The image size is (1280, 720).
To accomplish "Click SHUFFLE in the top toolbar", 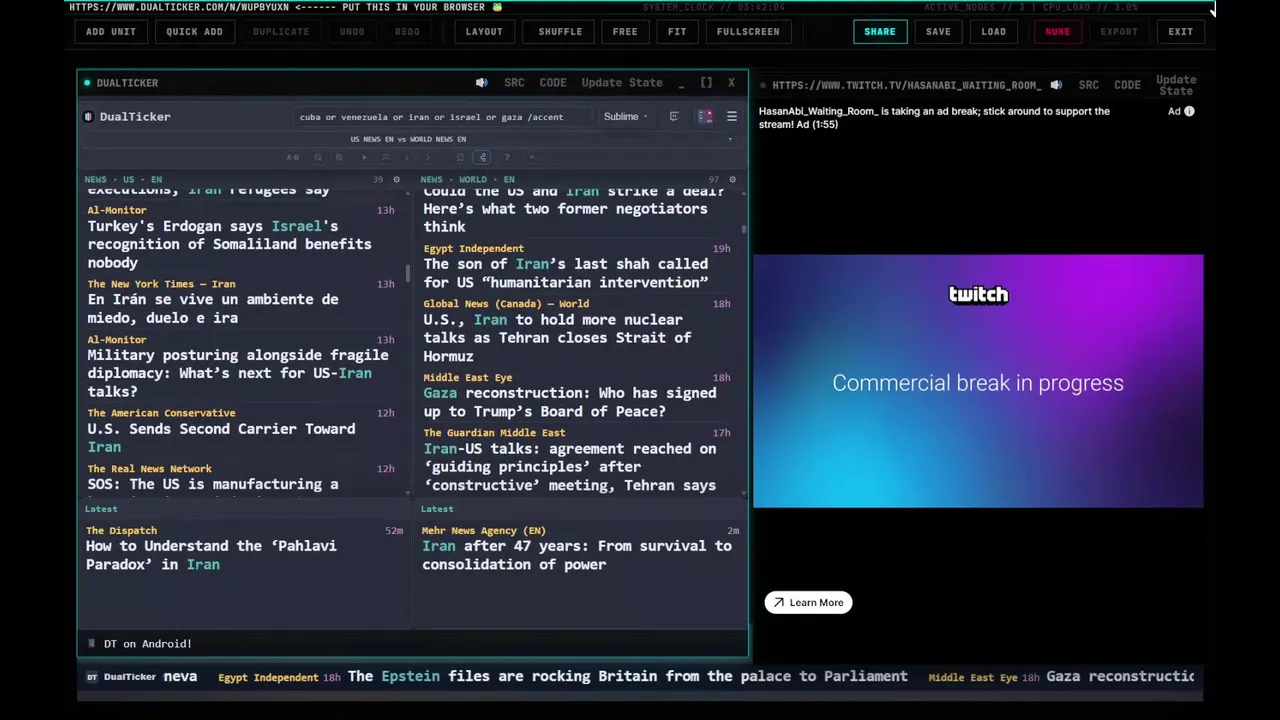I will click(x=560, y=31).
